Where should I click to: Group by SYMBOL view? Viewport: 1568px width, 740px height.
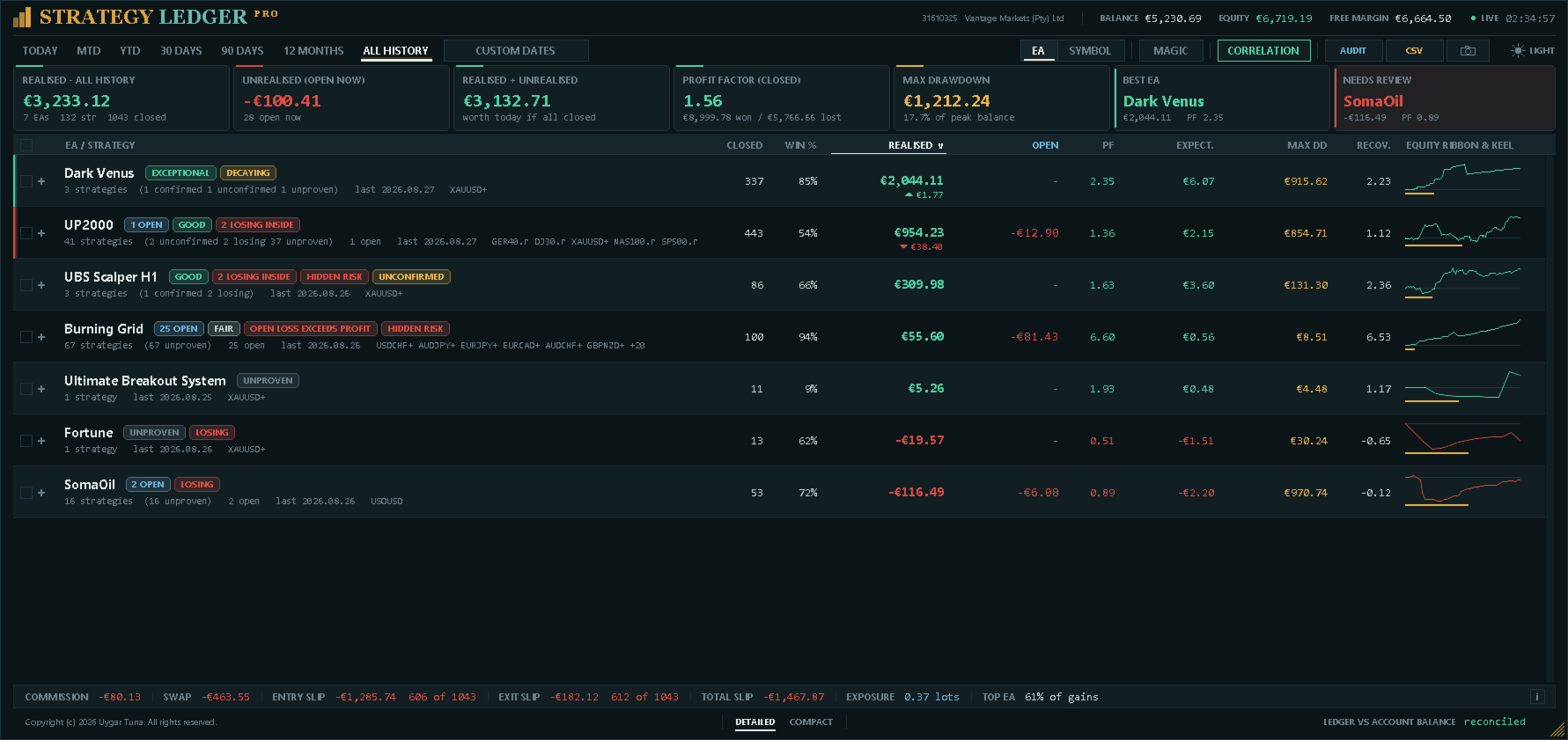(x=1090, y=51)
